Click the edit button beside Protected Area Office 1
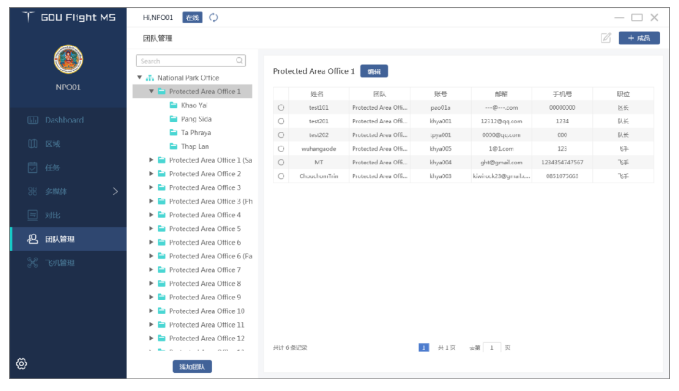This screenshot has height=391, width=679. tap(374, 71)
